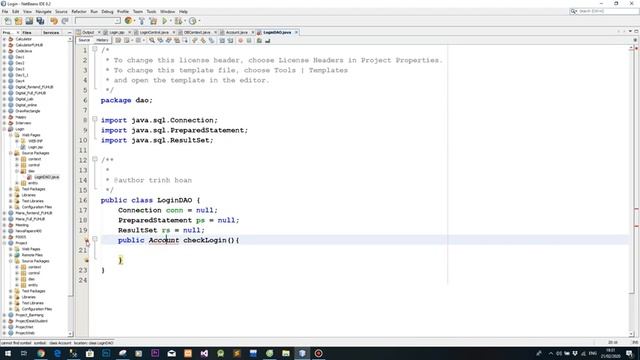This screenshot has height=360, width=640.
Task: Click the Shift Line Left editor icon
Action: pos(222,40)
